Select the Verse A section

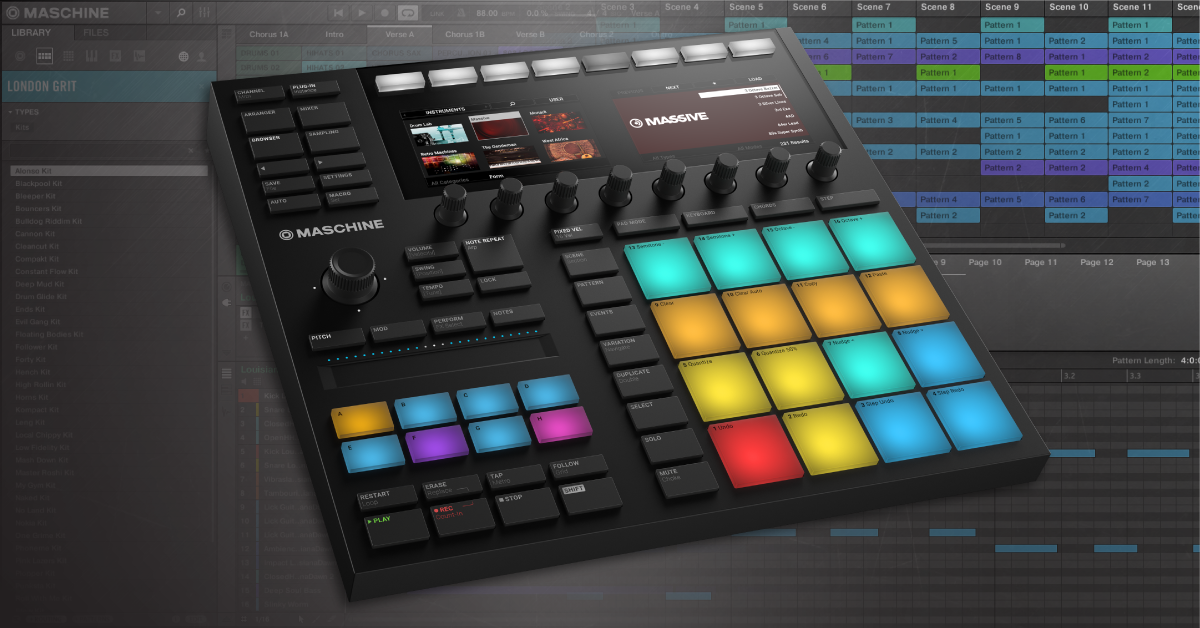399,35
